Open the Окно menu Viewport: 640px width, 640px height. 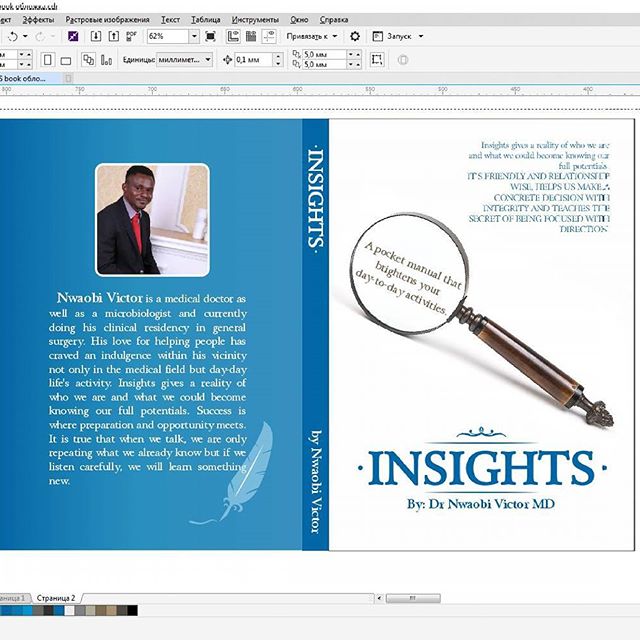click(x=299, y=20)
